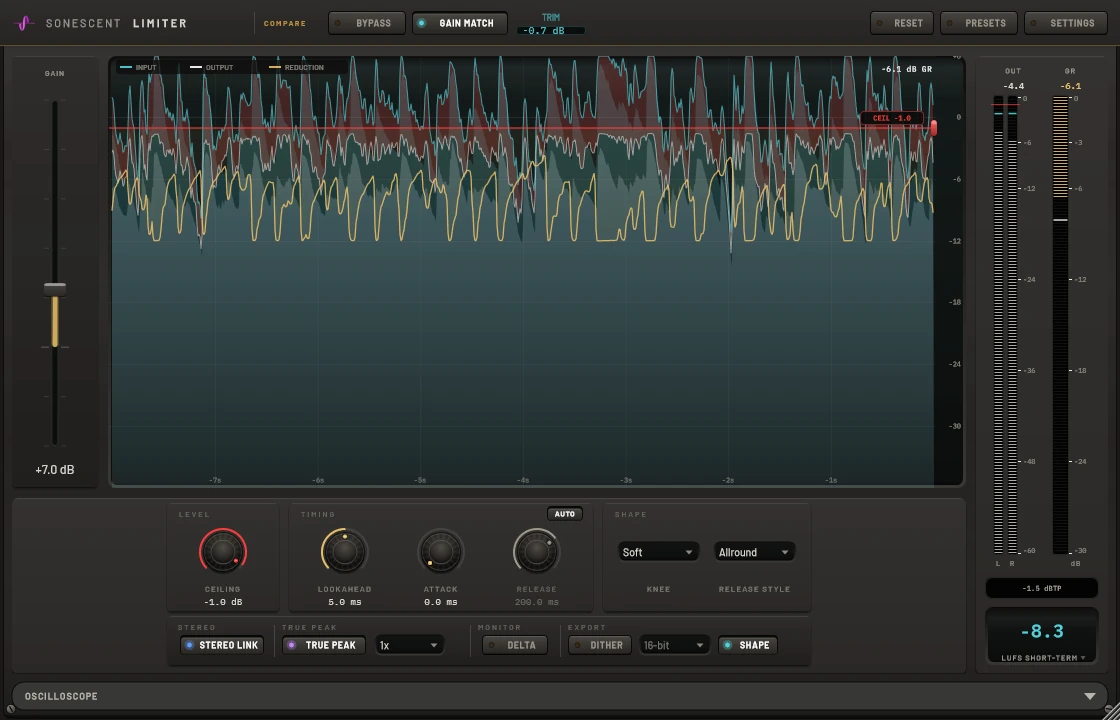This screenshot has height=720, width=1120.
Task: Click the Ceiling knob
Action: pyautogui.click(x=223, y=551)
